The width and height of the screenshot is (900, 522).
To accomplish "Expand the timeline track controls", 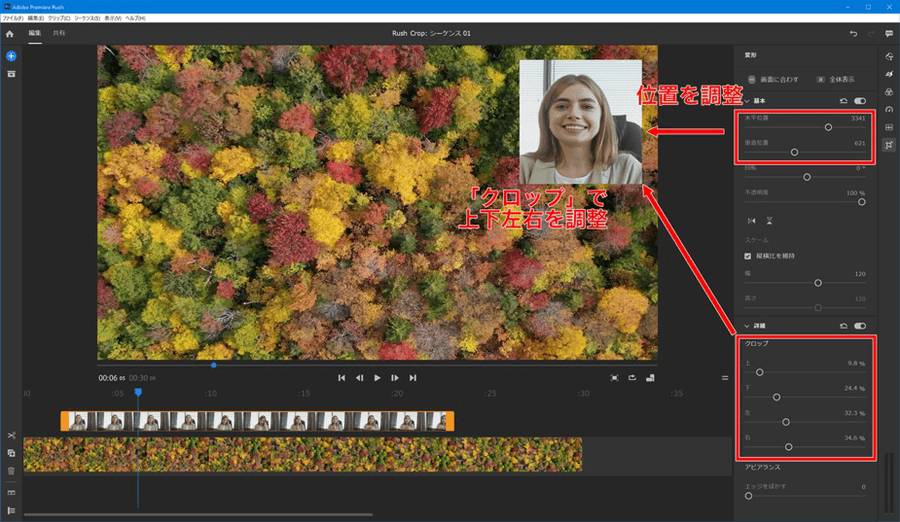I will click(x=11, y=510).
